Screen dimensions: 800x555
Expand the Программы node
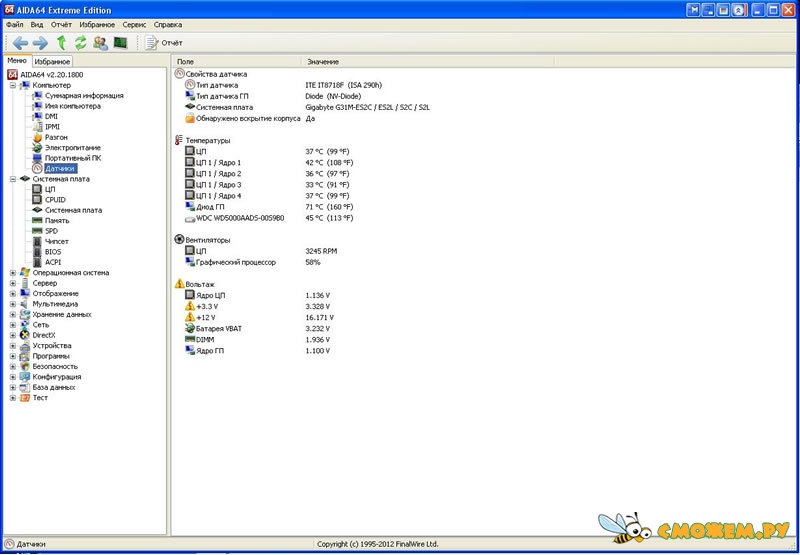coord(13,356)
